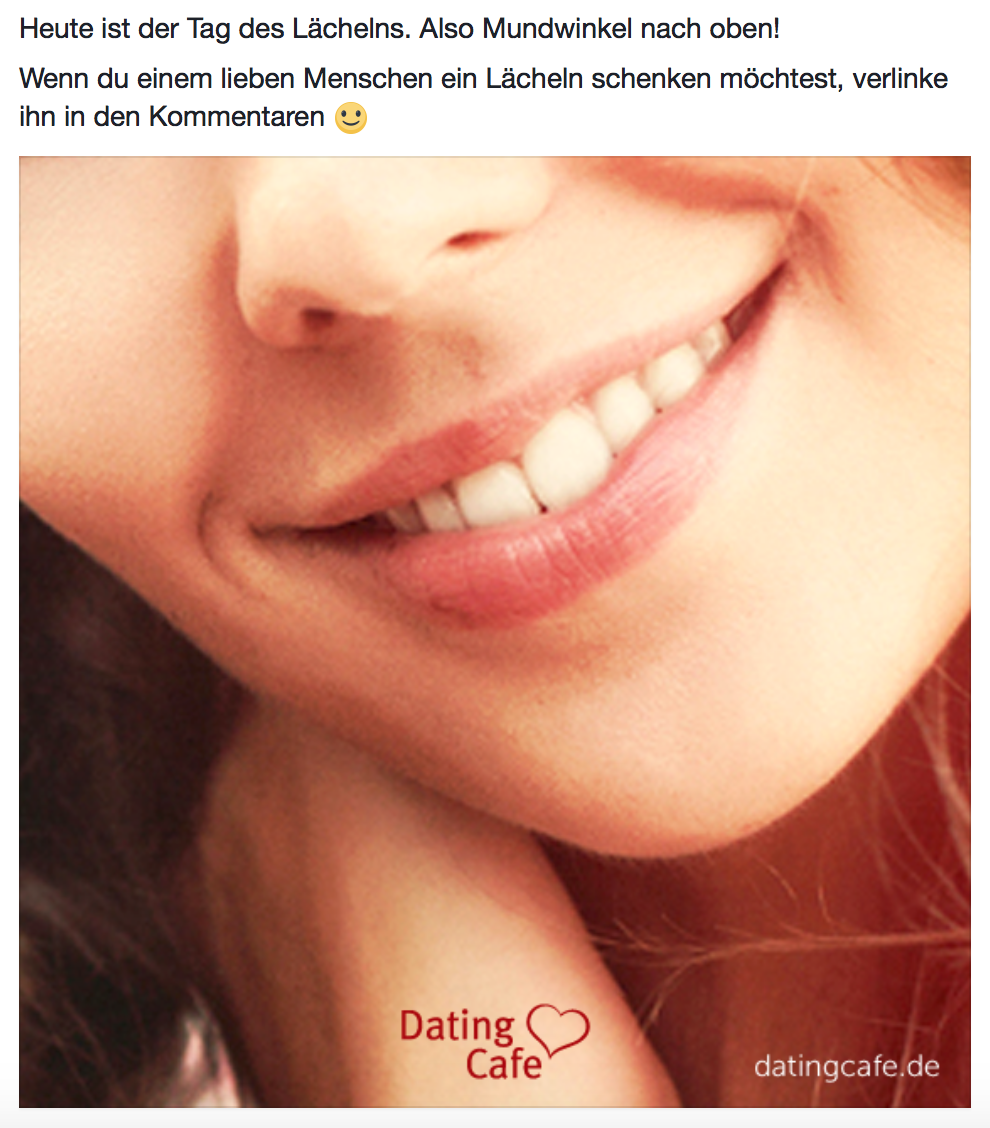Click the line starting Wenn du einem lieben

tap(483, 78)
